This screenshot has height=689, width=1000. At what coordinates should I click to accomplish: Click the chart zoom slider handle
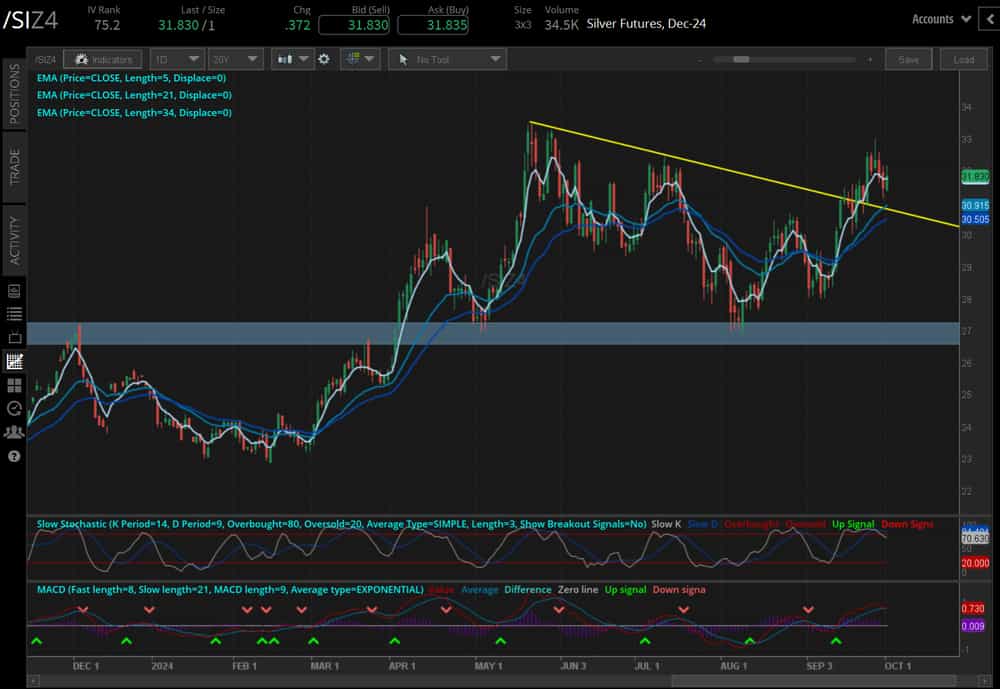pyautogui.click(x=740, y=59)
